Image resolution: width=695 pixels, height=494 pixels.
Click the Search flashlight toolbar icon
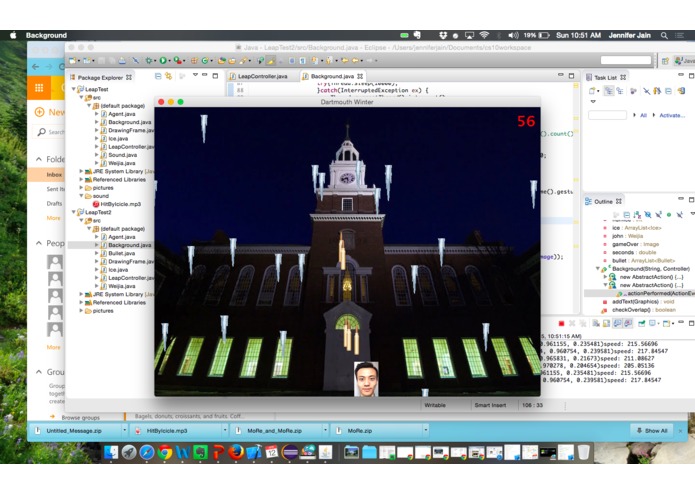tap(243, 61)
